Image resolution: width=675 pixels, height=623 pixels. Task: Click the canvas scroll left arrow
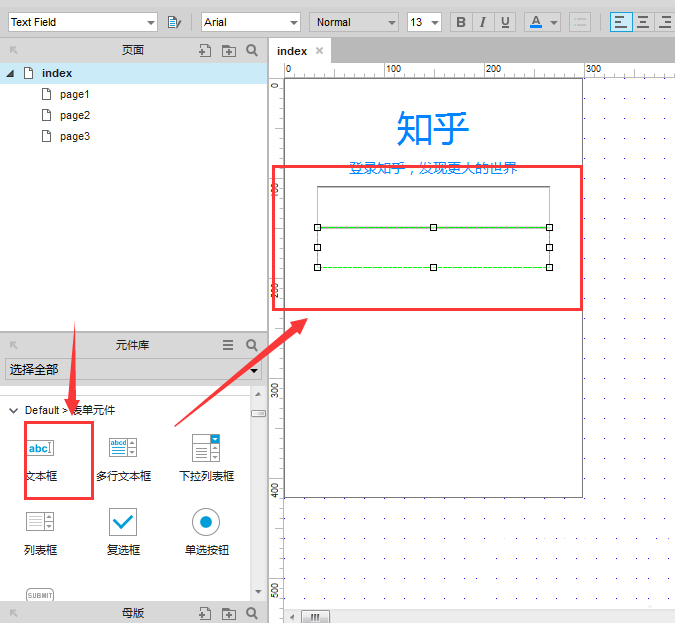(x=292, y=617)
